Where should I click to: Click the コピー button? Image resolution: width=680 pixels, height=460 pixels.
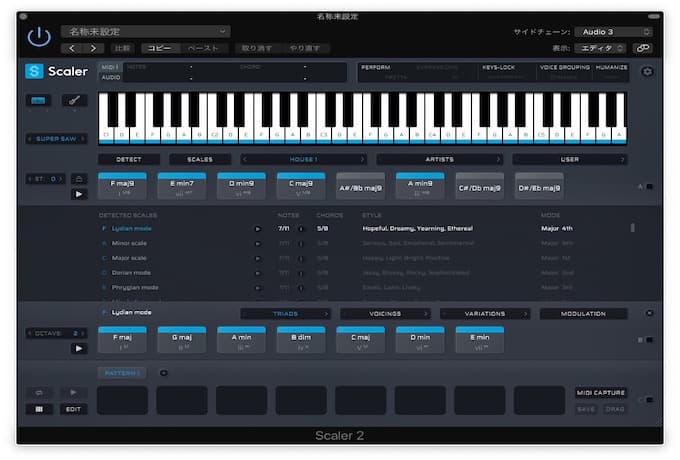pyautogui.click(x=159, y=48)
